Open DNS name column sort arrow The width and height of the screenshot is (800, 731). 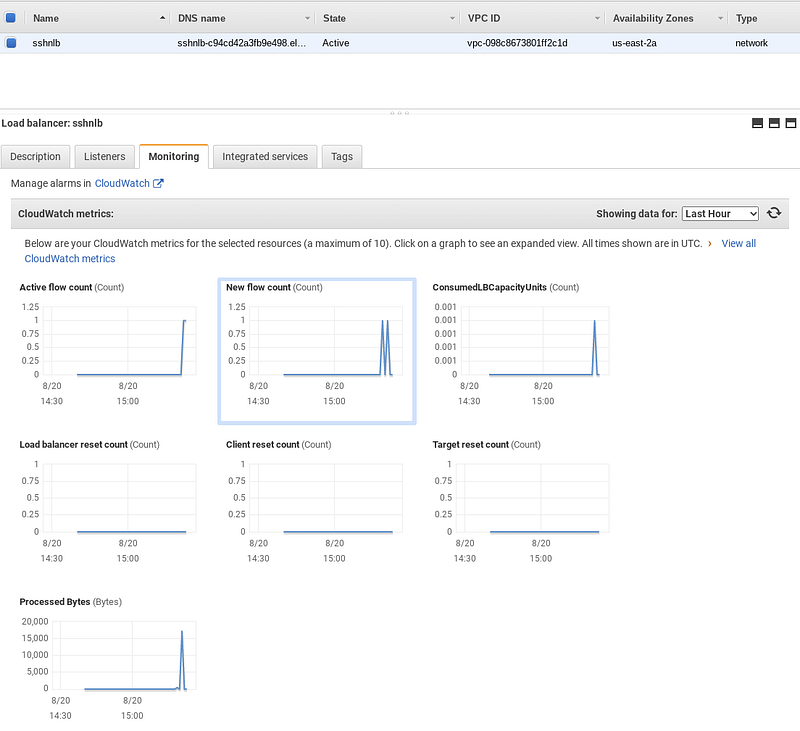[307, 18]
